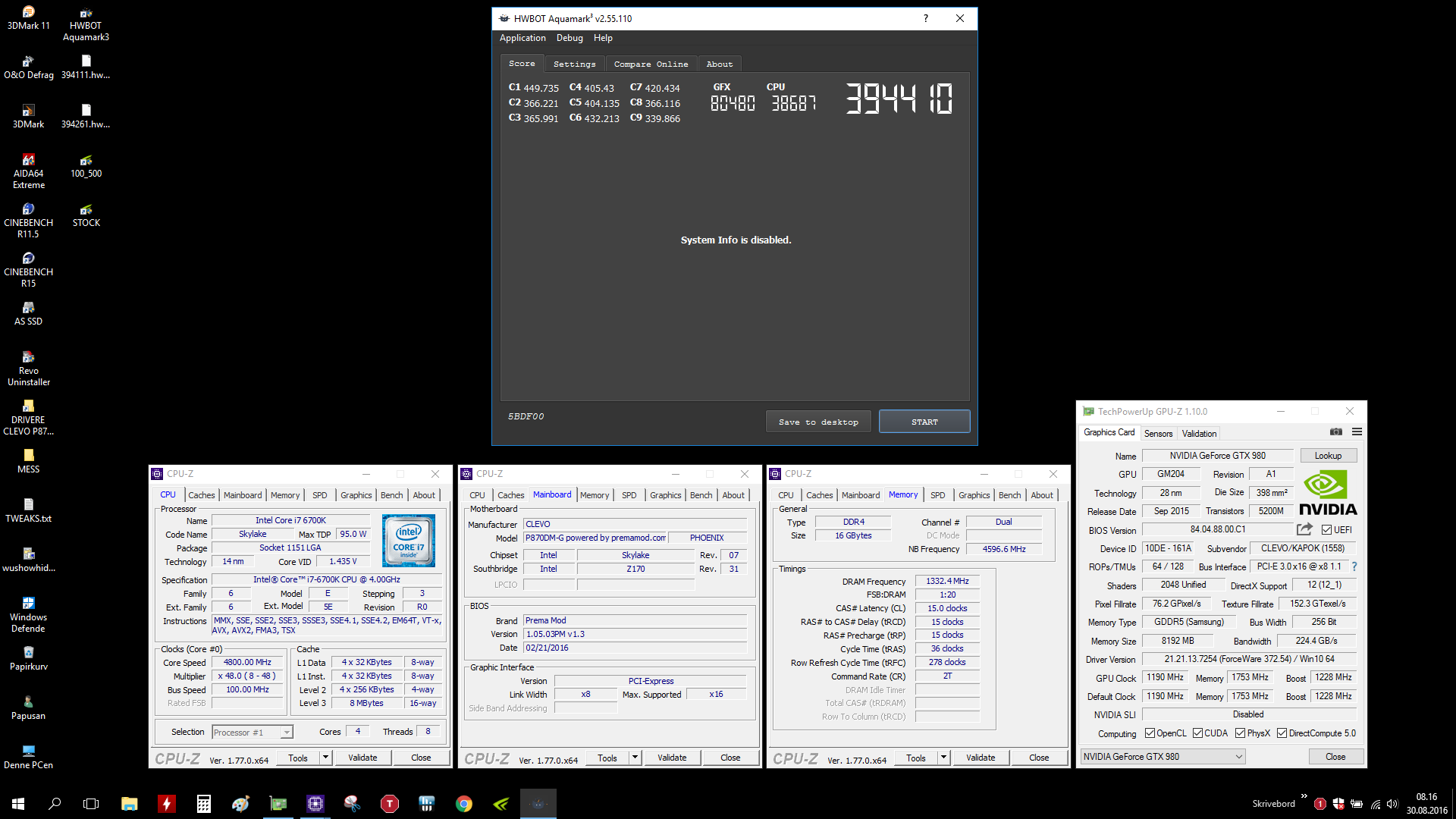
Task: Open NVIDIA GeForce GTX 980 GPU selector dropdown
Action: [x=1163, y=757]
